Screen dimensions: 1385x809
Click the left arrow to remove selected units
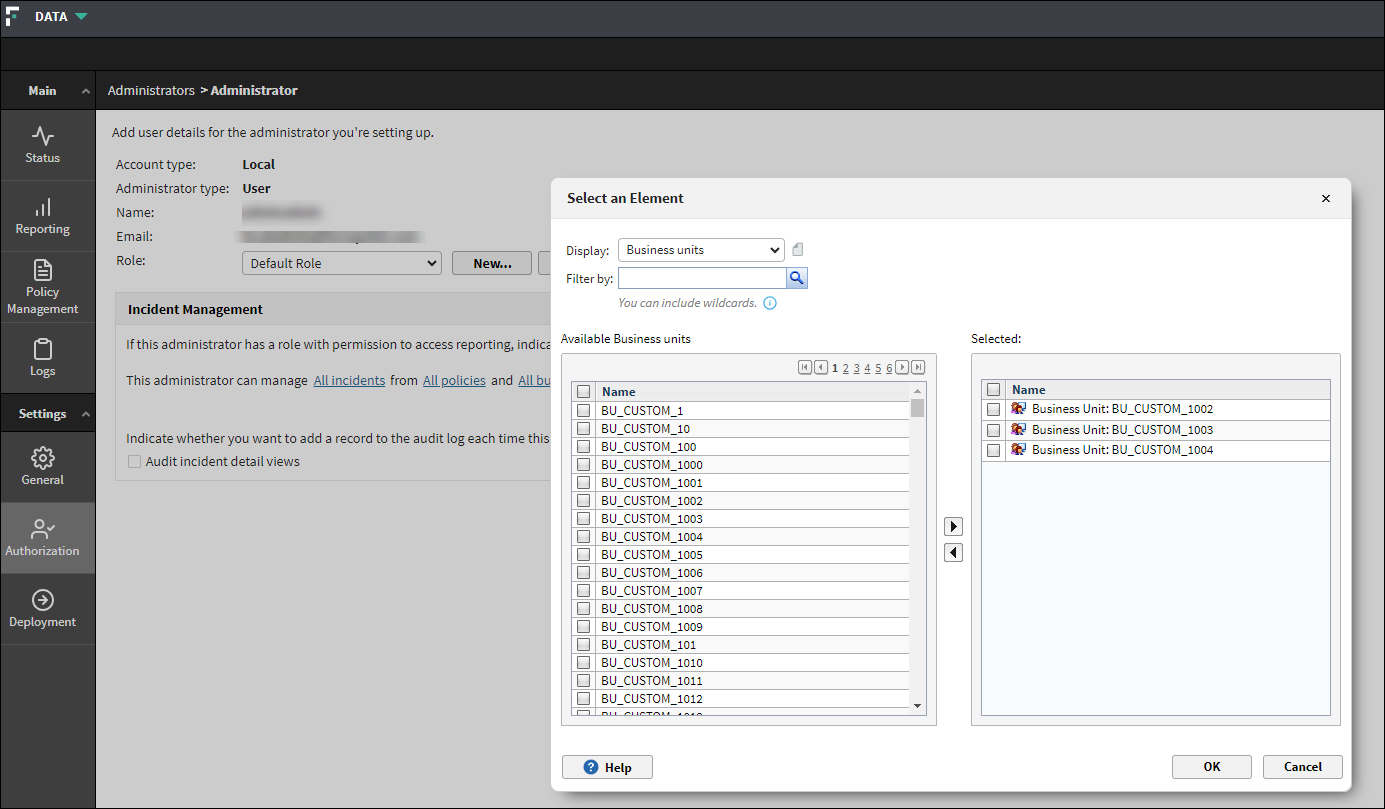(954, 553)
